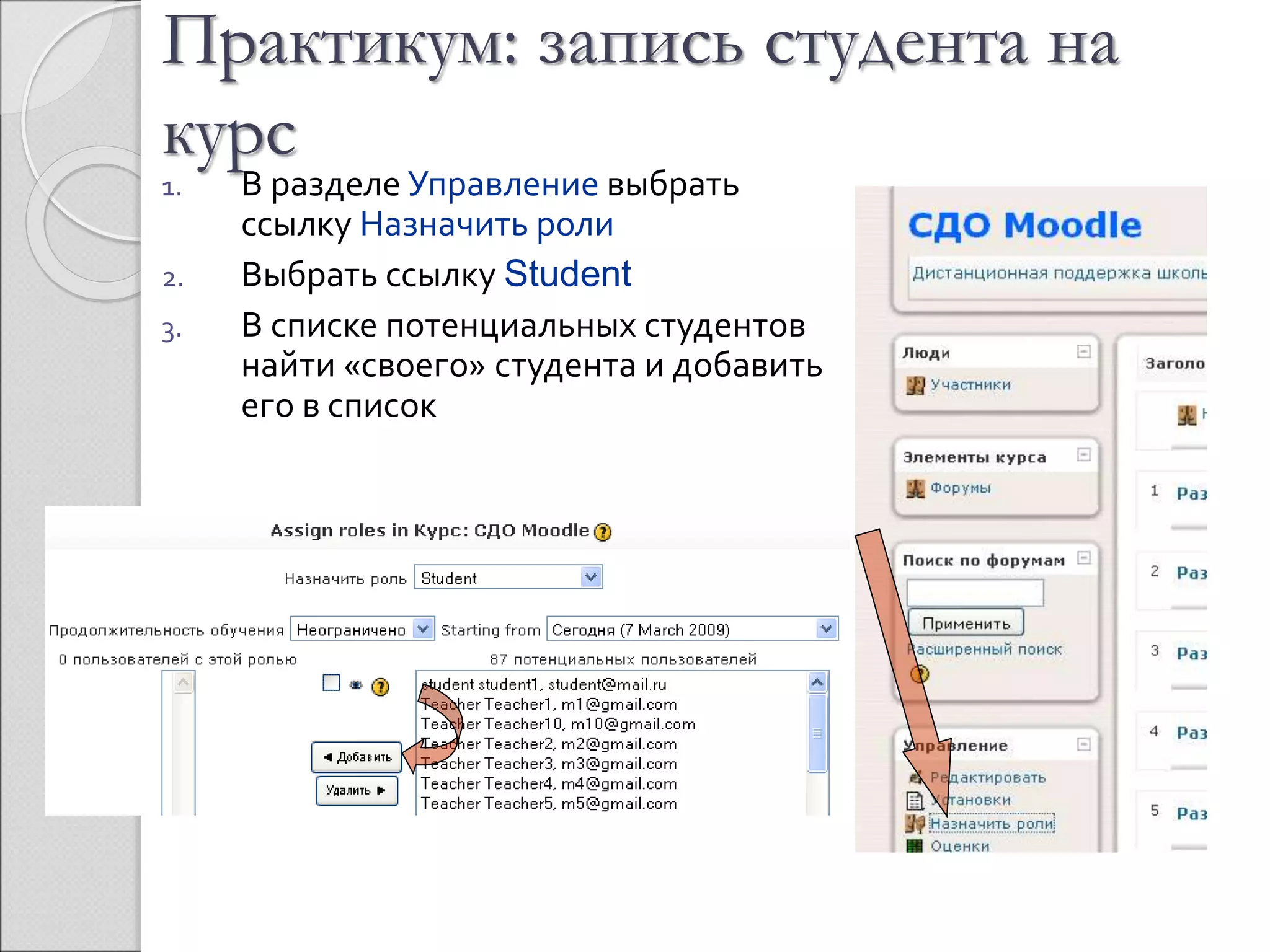The image size is (1270, 952).
Task: Select student student1, student@mail.ru in the list
Action: pyautogui.click(x=544, y=684)
